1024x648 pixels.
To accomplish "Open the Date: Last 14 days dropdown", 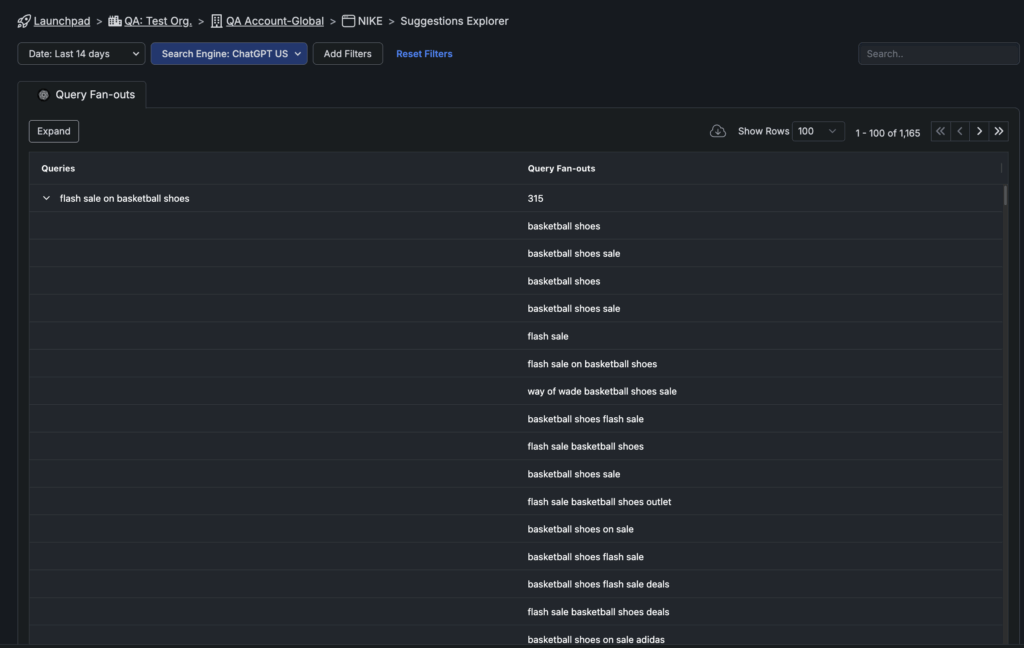I will click(x=81, y=54).
